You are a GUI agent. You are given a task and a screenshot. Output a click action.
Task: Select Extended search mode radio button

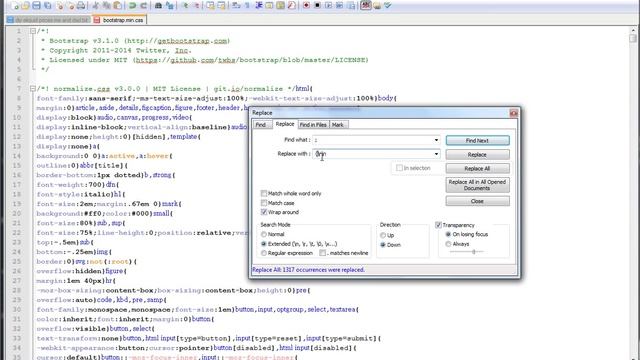click(x=264, y=244)
